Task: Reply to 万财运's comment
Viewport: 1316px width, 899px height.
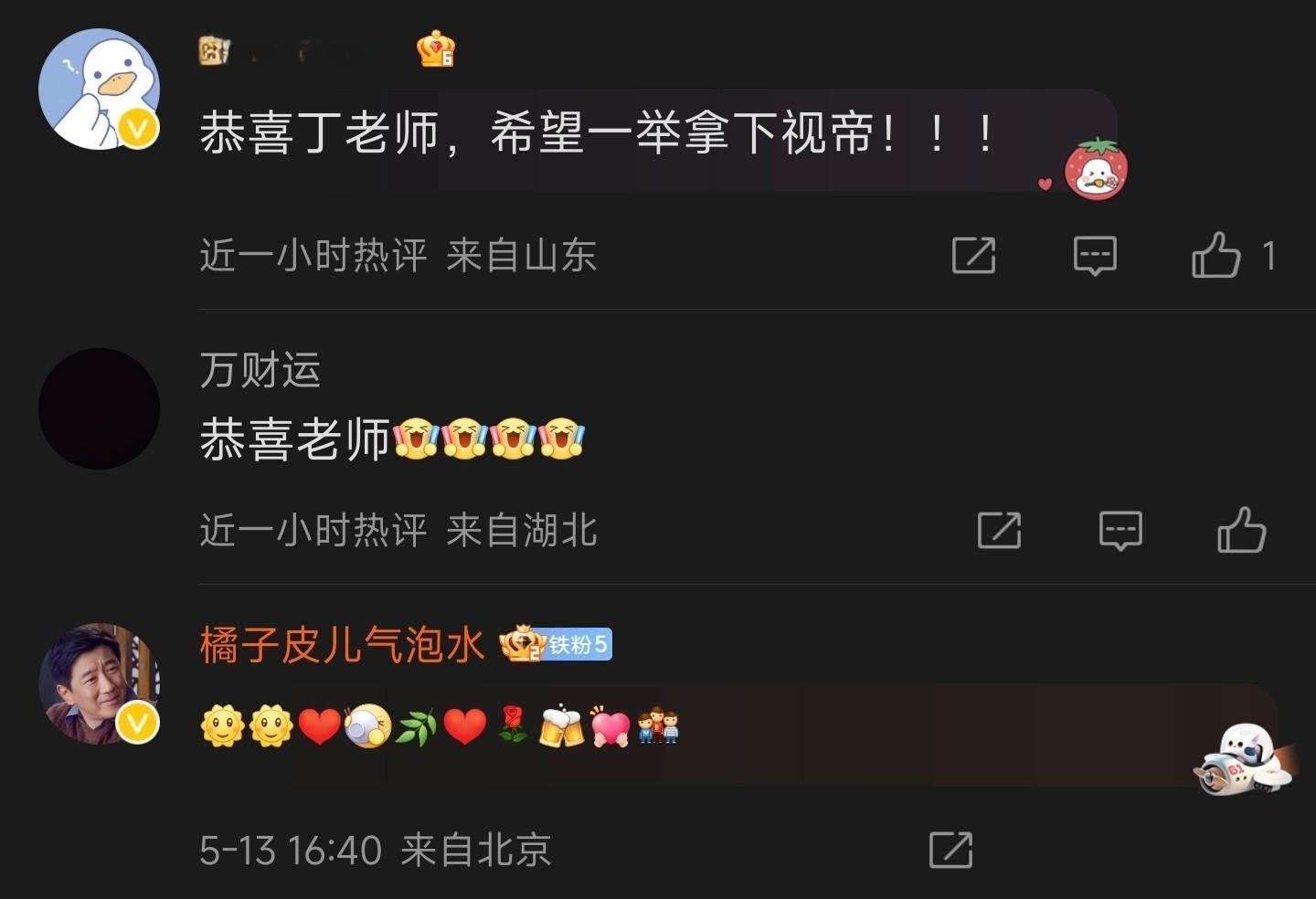Action: pyautogui.click(x=1120, y=530)
